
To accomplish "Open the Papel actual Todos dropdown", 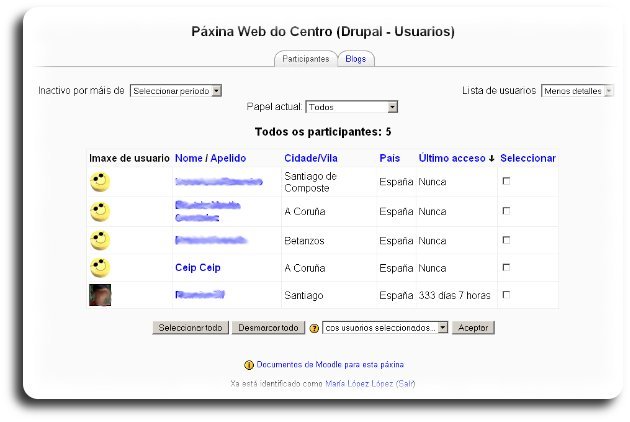I will [x=352, y=107].
